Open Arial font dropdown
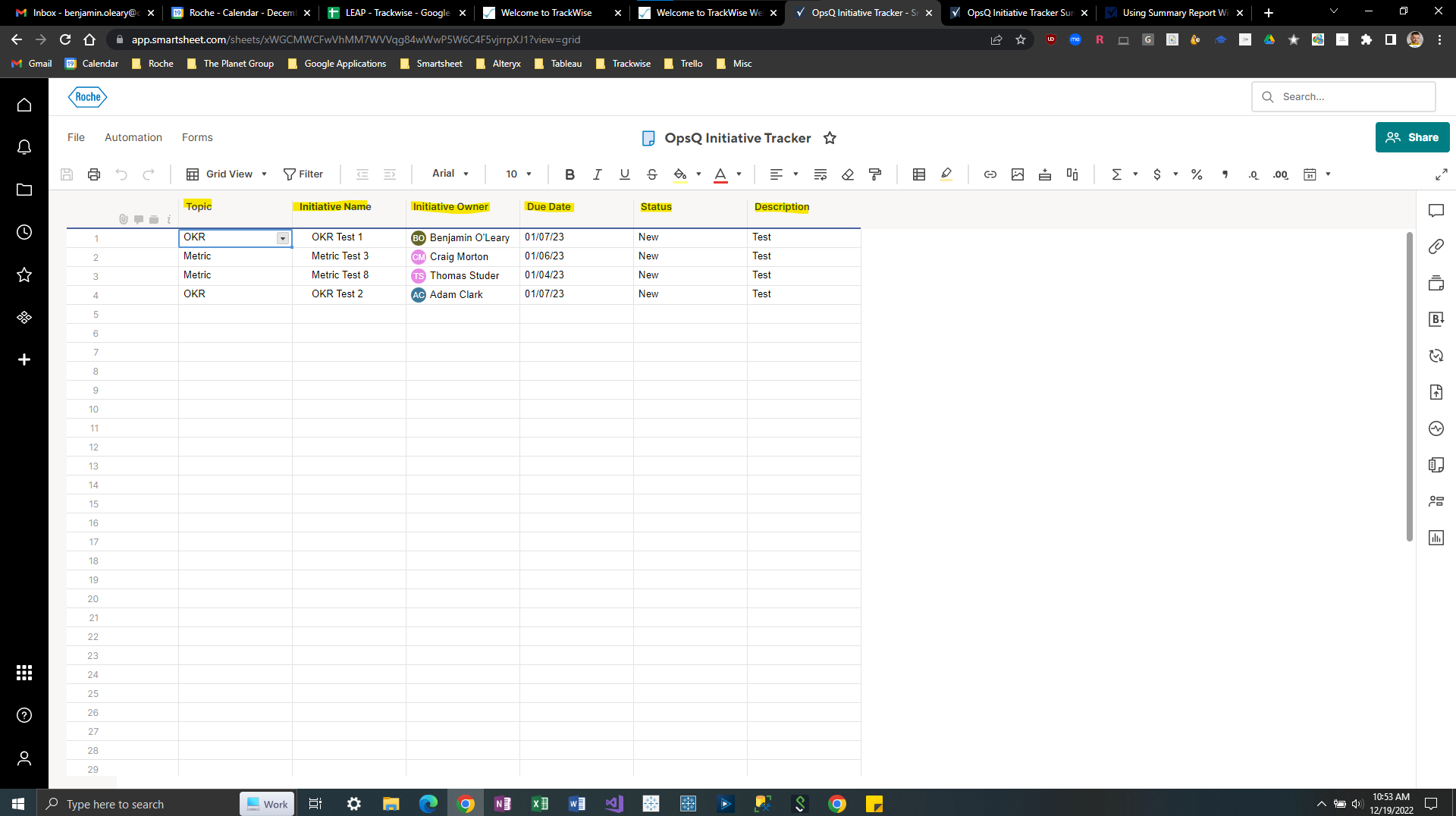Viewport: 1456px width, 816px height. pyautogui.click(x=450, y=174)
